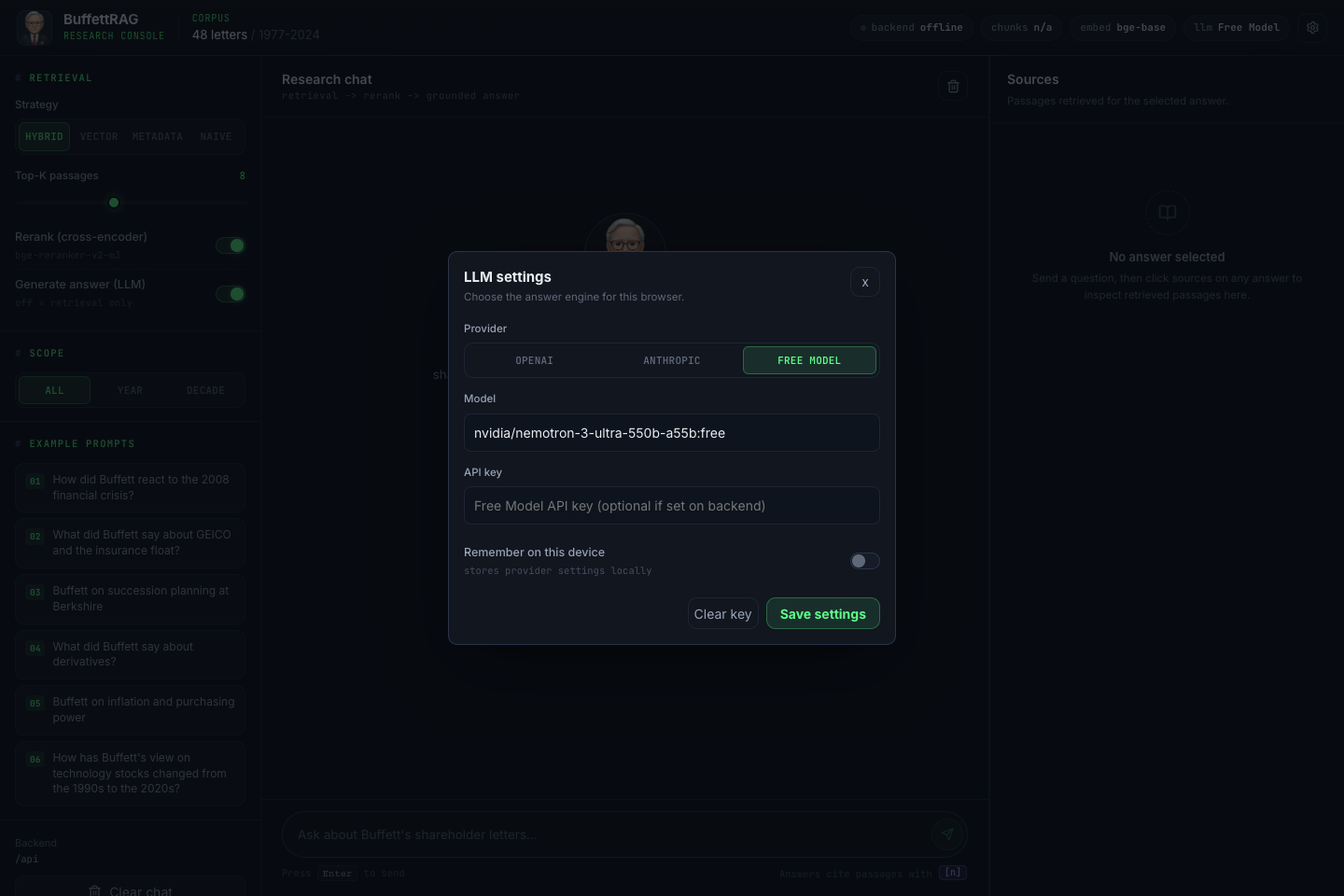Screen dimensions: 1344x896
Task: Toggle Generate answer (LLM) switch
Action: coord(231,294)
